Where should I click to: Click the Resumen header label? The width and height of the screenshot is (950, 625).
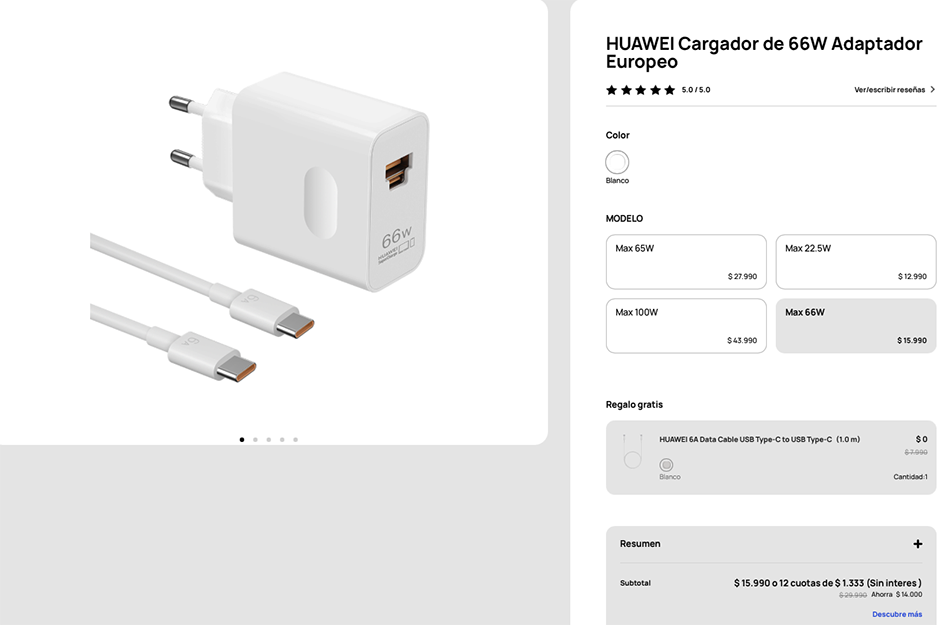pyautogui.click(x=640, y=544)
